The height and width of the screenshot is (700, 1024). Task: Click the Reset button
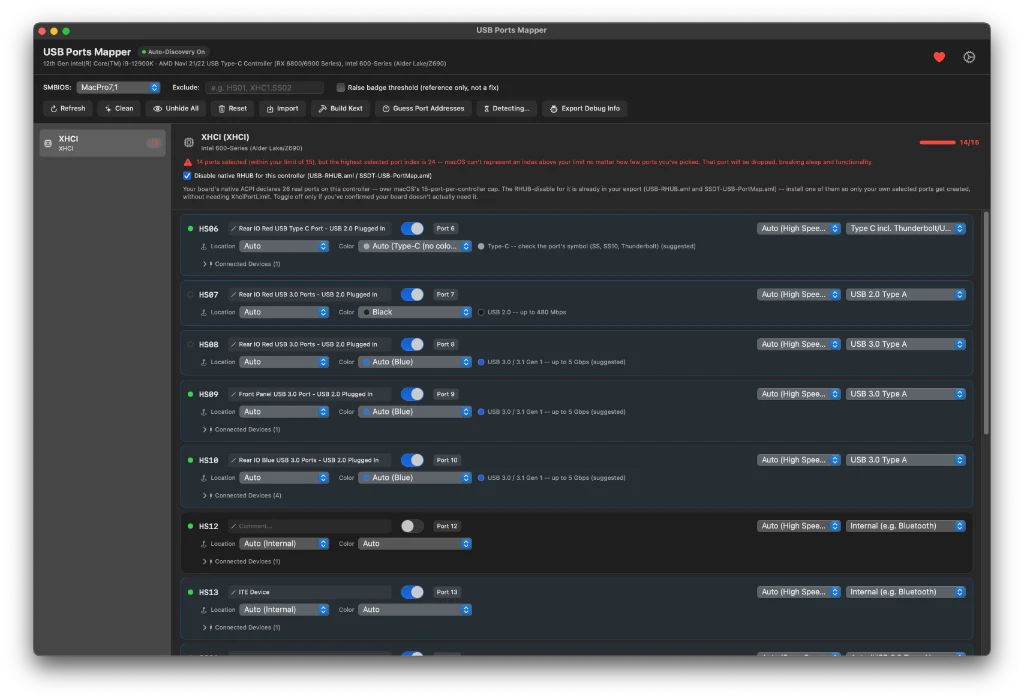click(x=232, y=108)
